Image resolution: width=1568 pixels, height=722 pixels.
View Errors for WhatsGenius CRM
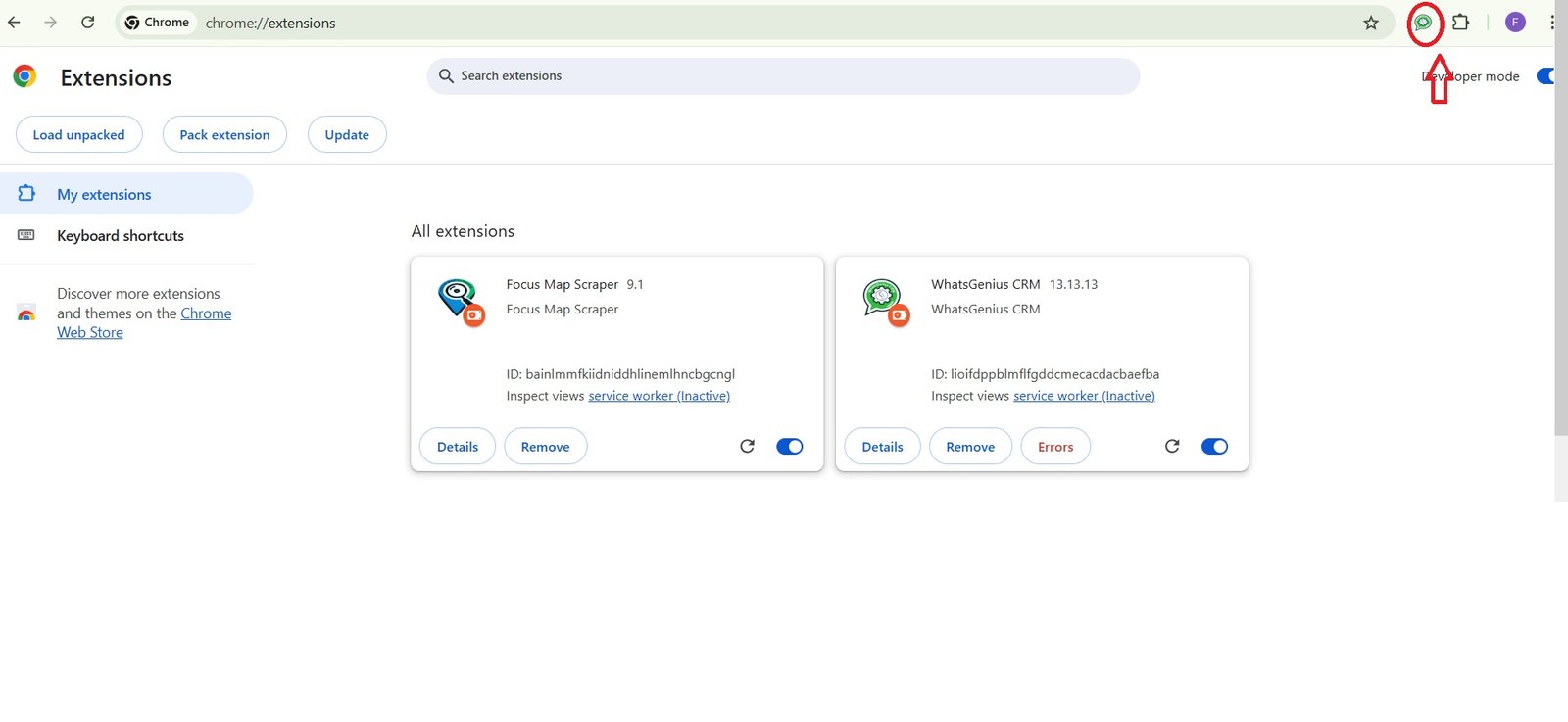pyautogui.click(x=1055, y=447)
